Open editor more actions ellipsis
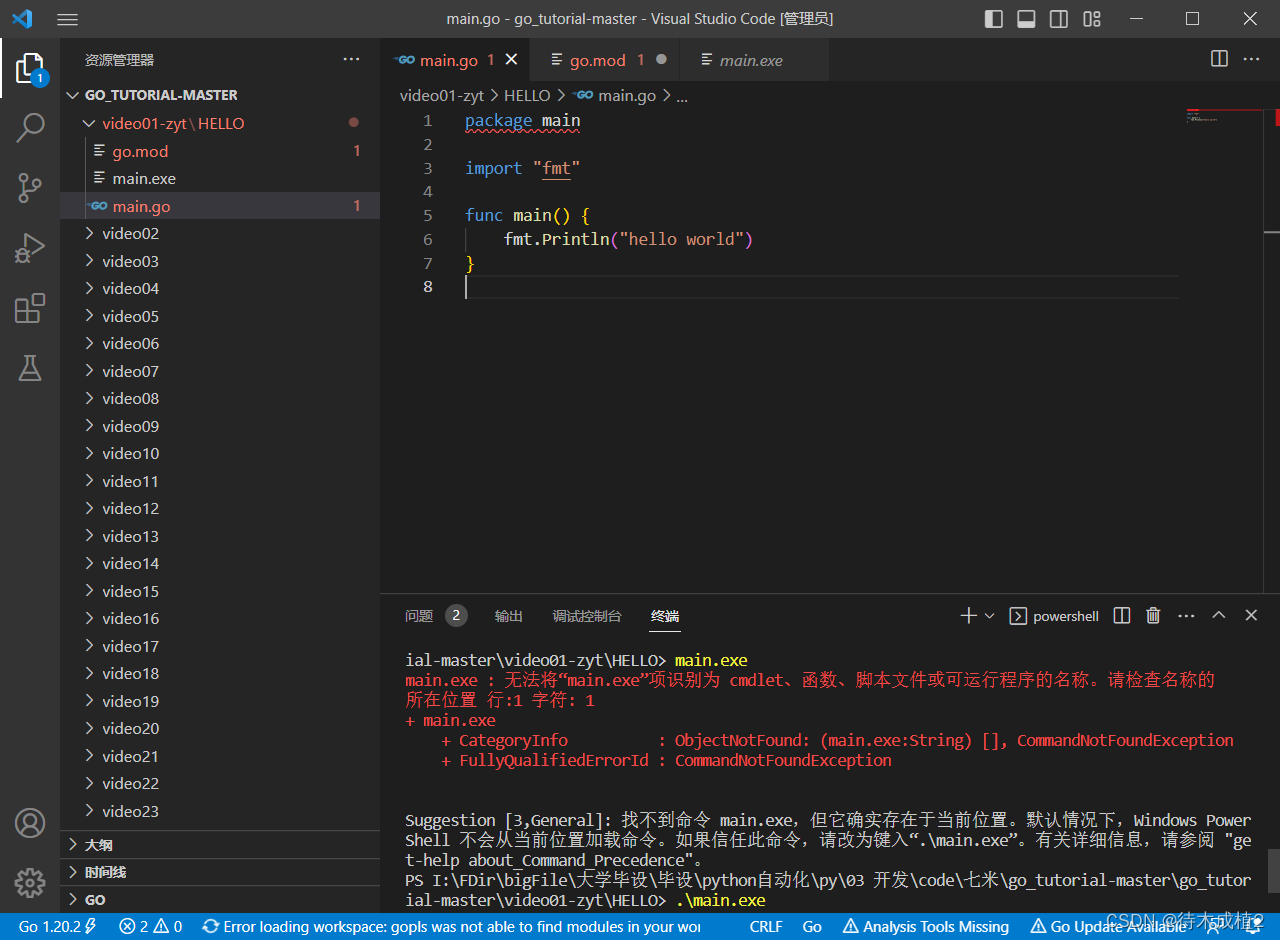The width and height of the screenshot is (1280, 940). (x=1251, y=59)
